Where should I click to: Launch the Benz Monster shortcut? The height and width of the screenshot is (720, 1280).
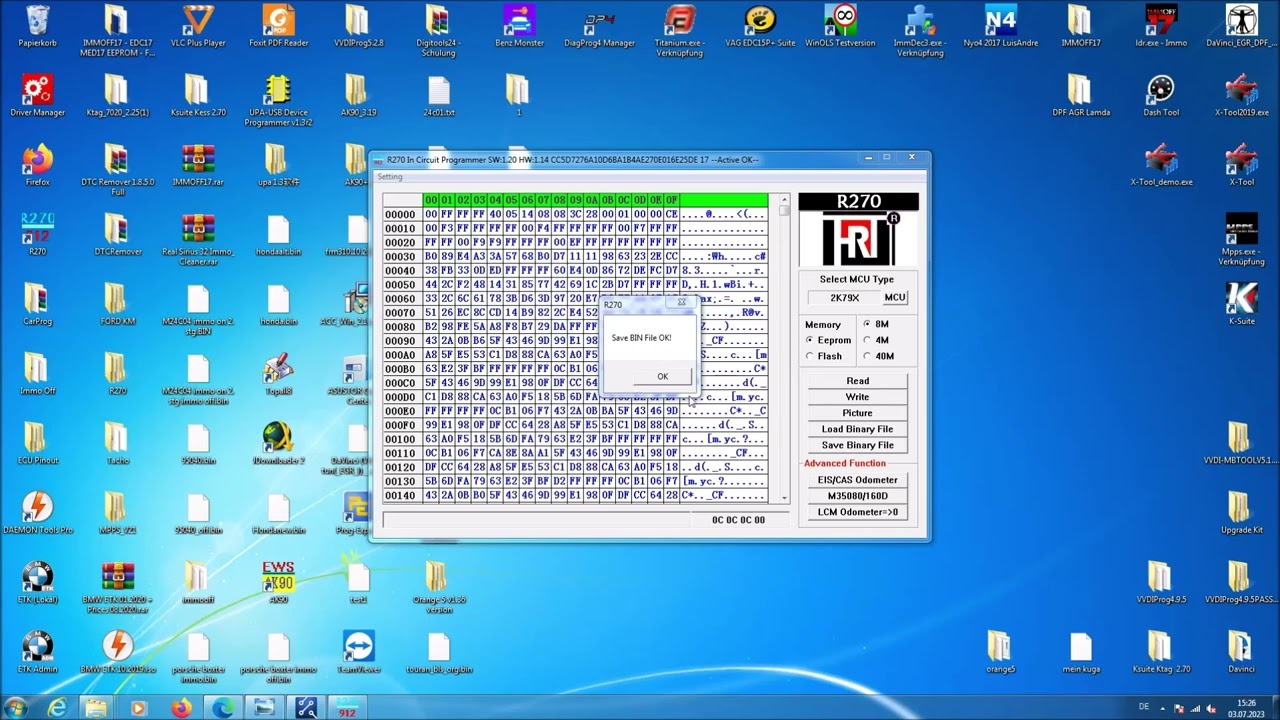(519, 27)
